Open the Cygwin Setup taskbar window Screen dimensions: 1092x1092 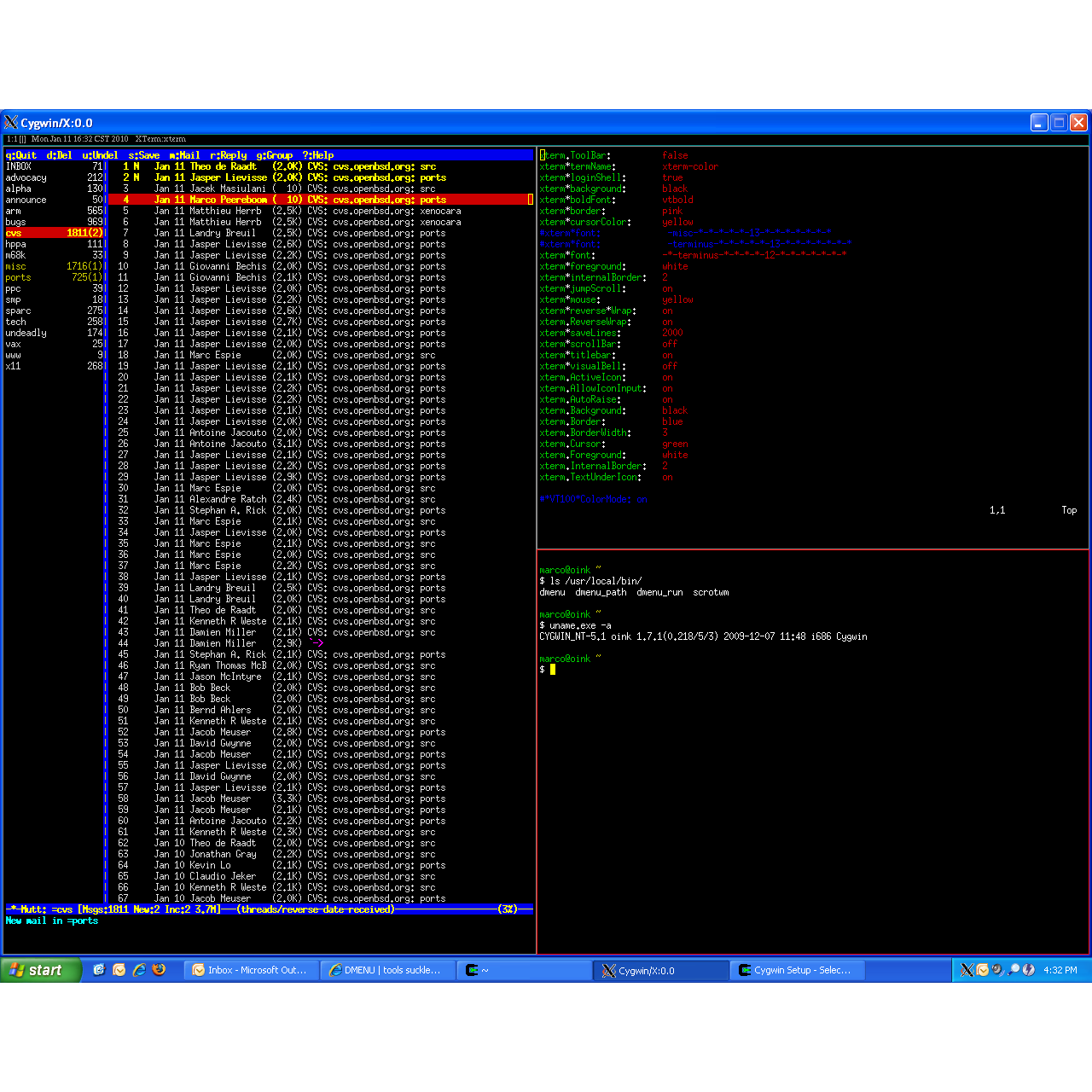(x=796, y=970)
